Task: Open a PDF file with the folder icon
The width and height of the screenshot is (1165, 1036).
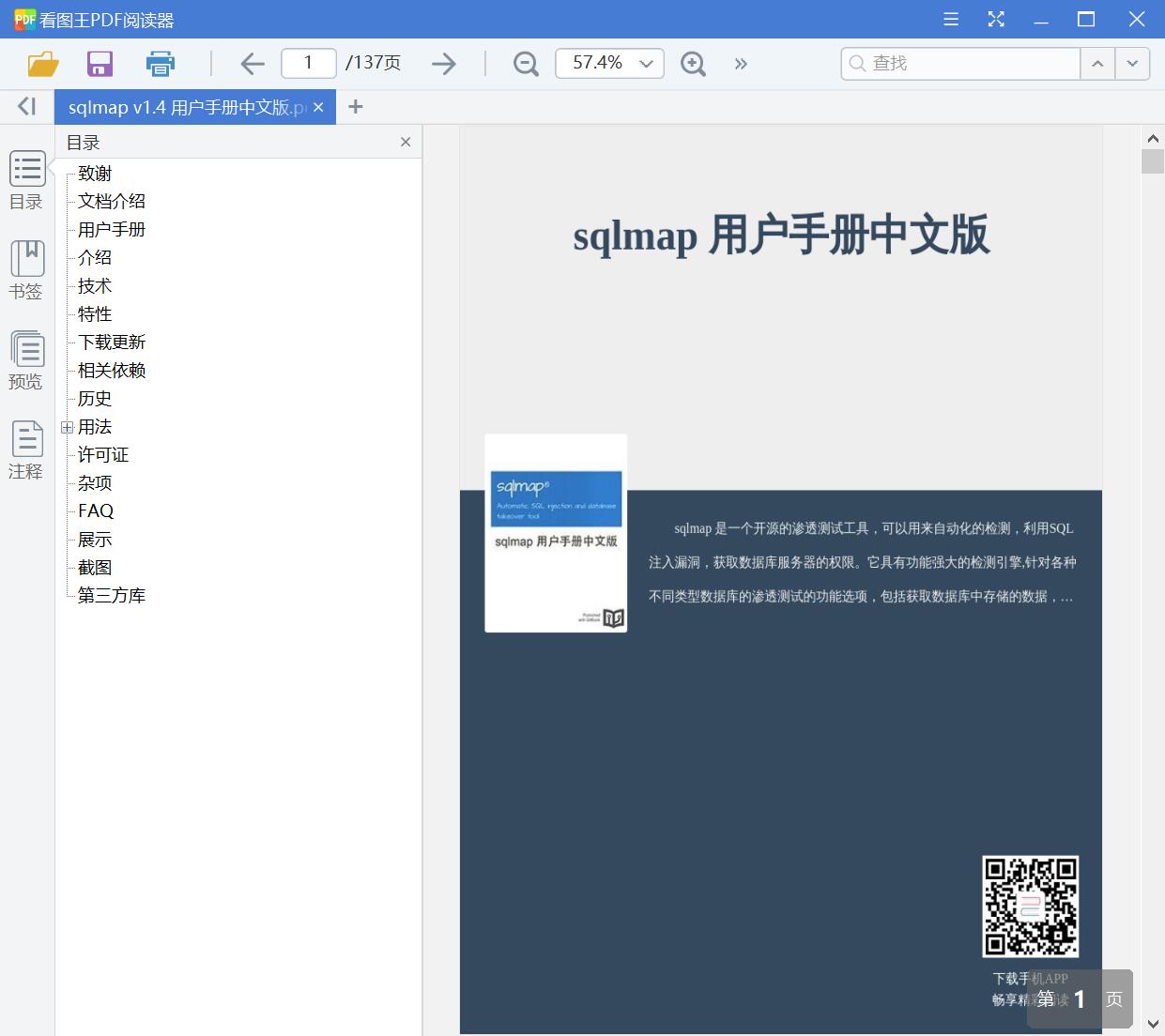Action: click(x=42, y=63)
